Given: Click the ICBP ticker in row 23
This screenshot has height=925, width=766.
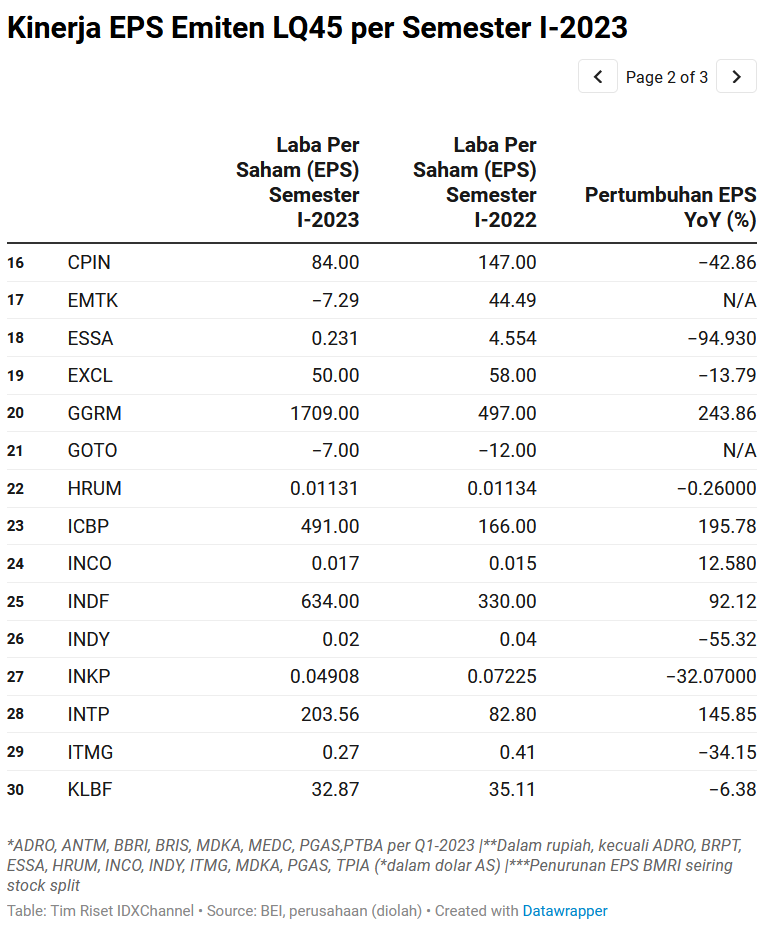Looking at the screenshot, I should (x=88, y=526).
